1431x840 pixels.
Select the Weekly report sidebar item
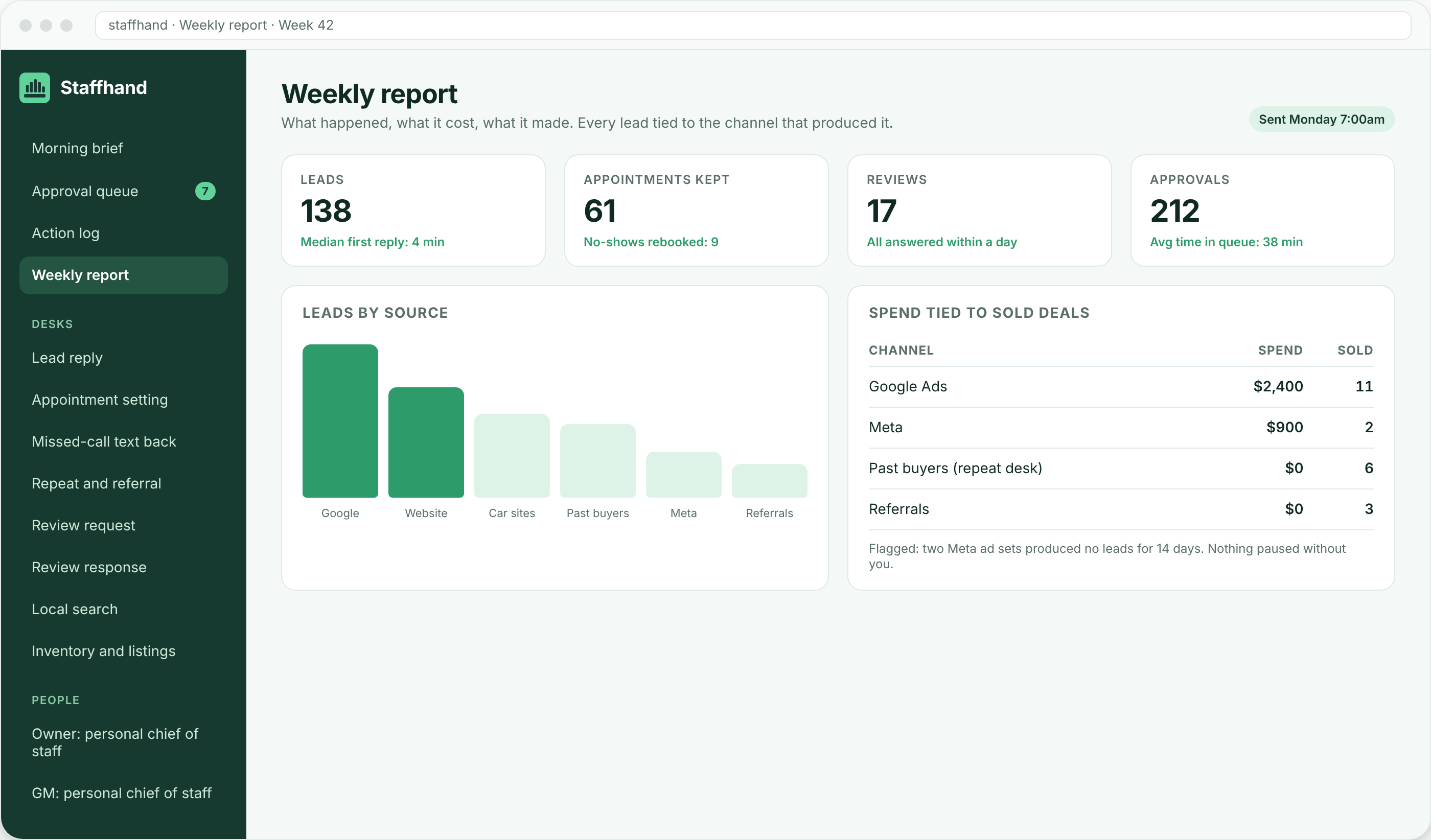[x=123, y=275]
